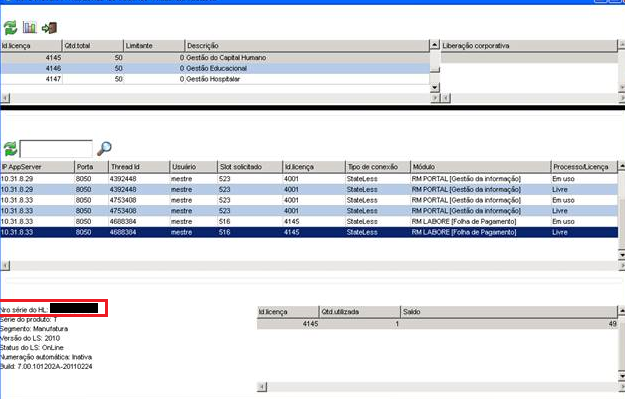The height and width of the screenshot is (399, 625).
Task: Select the usage row with Saldo 49
Action: pos(437,324)
